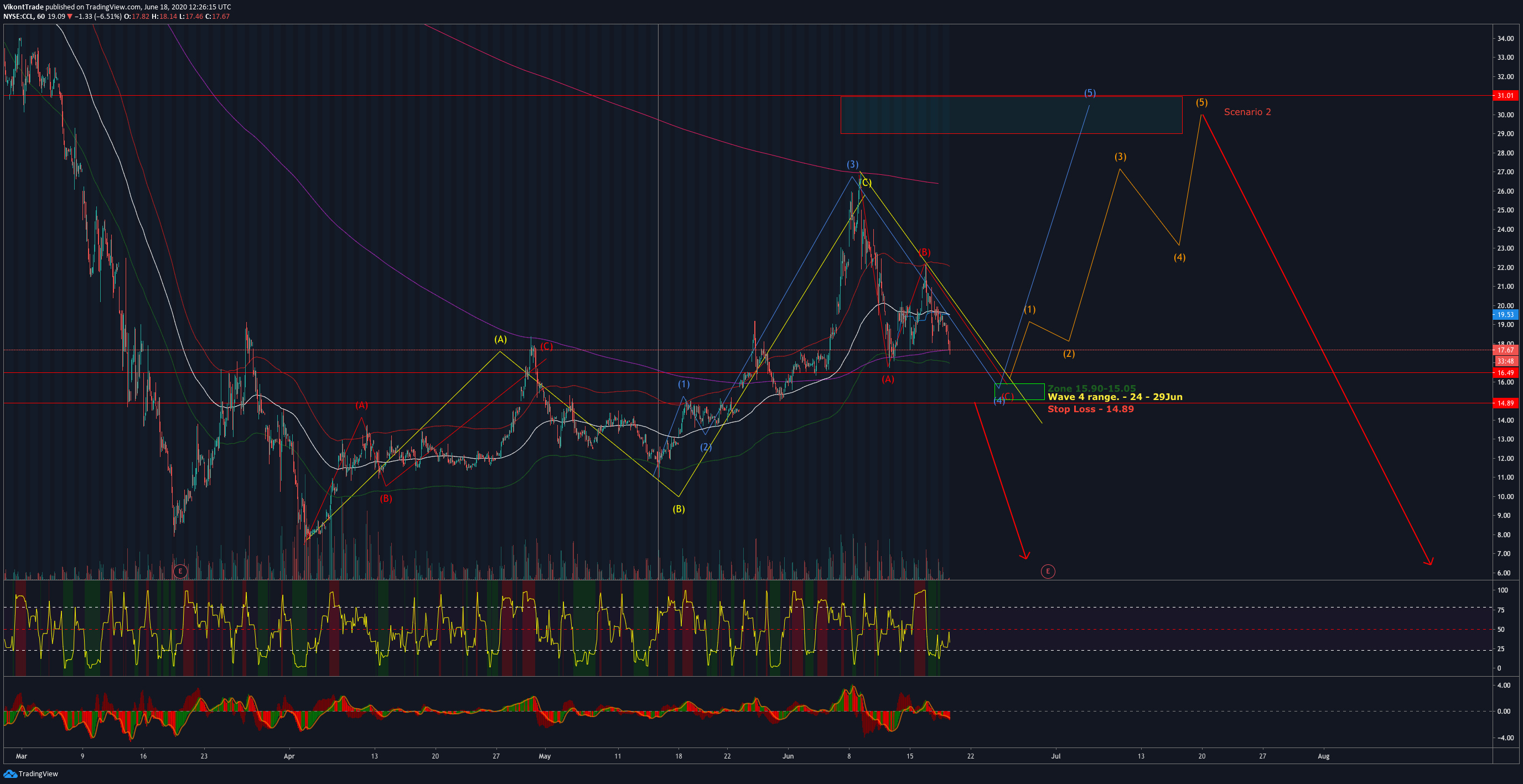Screen dimensions: 1523x784
Task: Click 6.00 on the price axis
Action: 1505,573
